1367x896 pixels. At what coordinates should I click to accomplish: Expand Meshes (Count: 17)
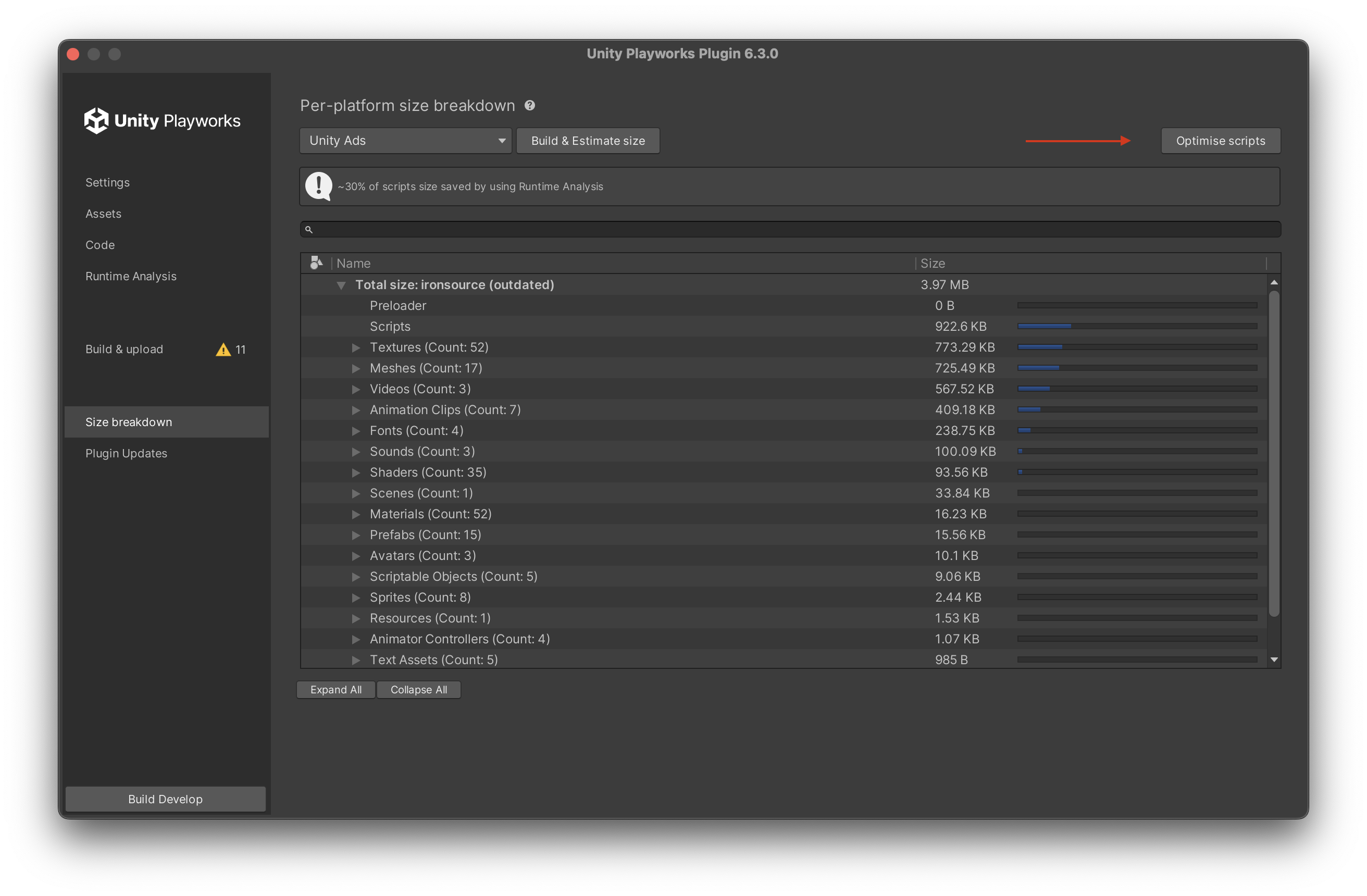[356, 368]
